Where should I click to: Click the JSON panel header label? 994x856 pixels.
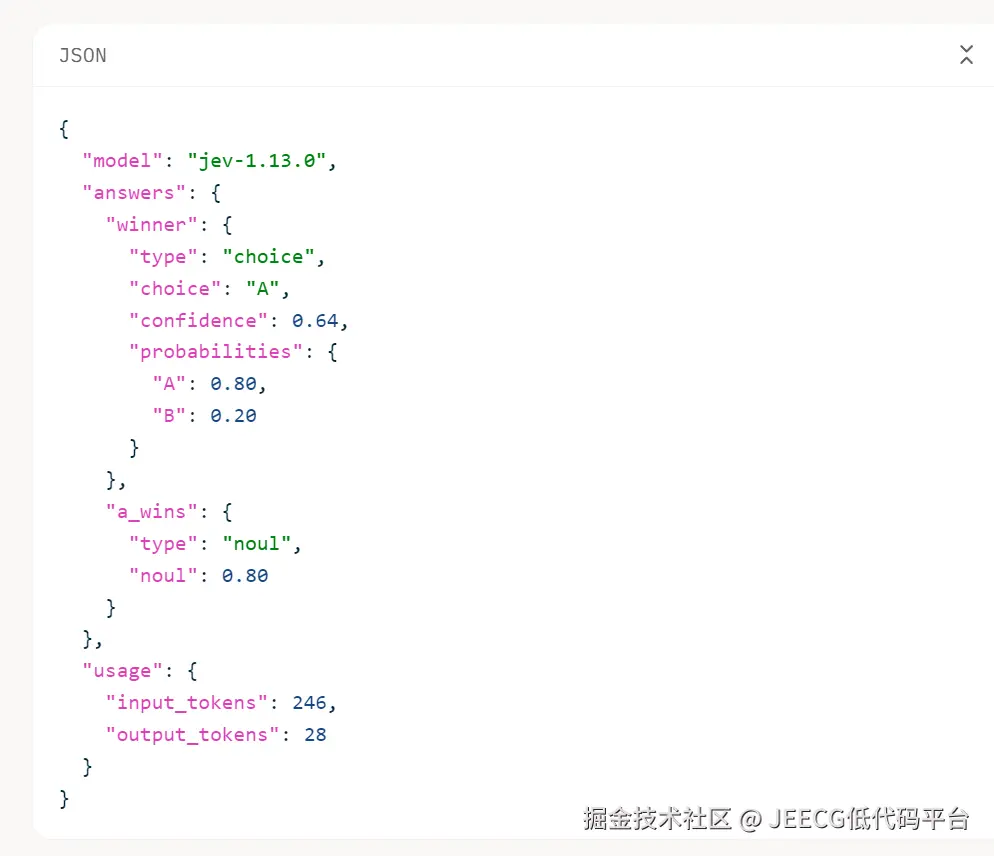coord(83,56)
